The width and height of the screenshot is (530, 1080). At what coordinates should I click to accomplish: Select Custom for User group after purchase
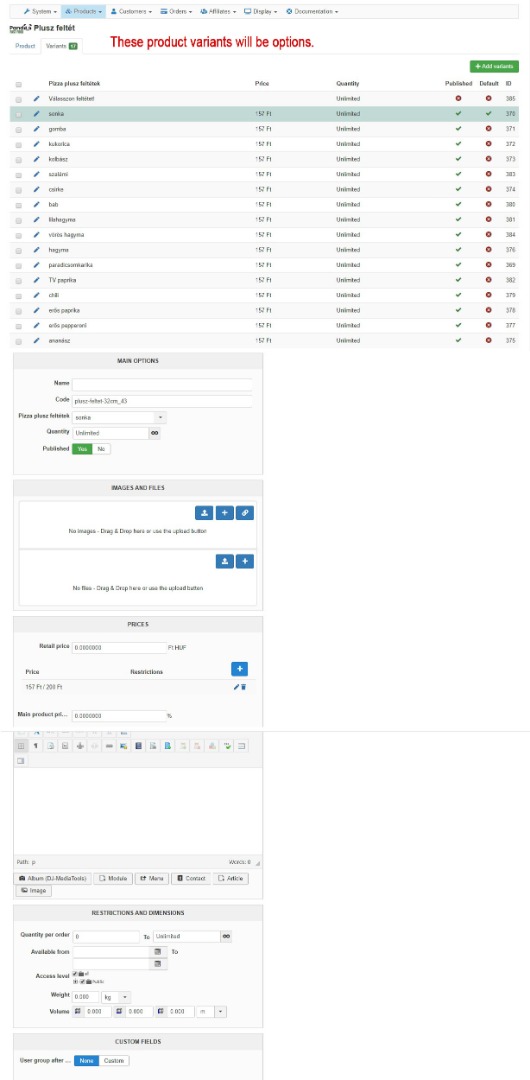point(114,1061)
